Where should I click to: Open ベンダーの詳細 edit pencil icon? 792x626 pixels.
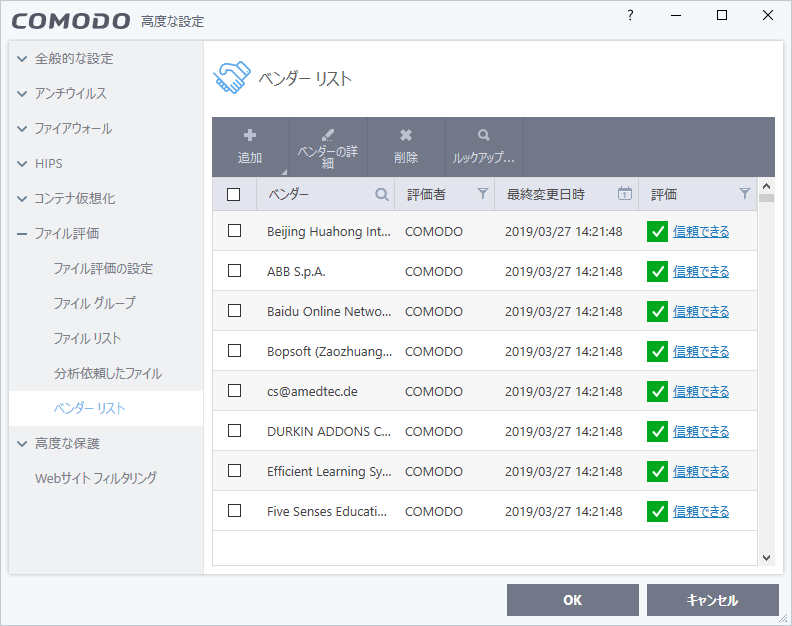point(328,135)
